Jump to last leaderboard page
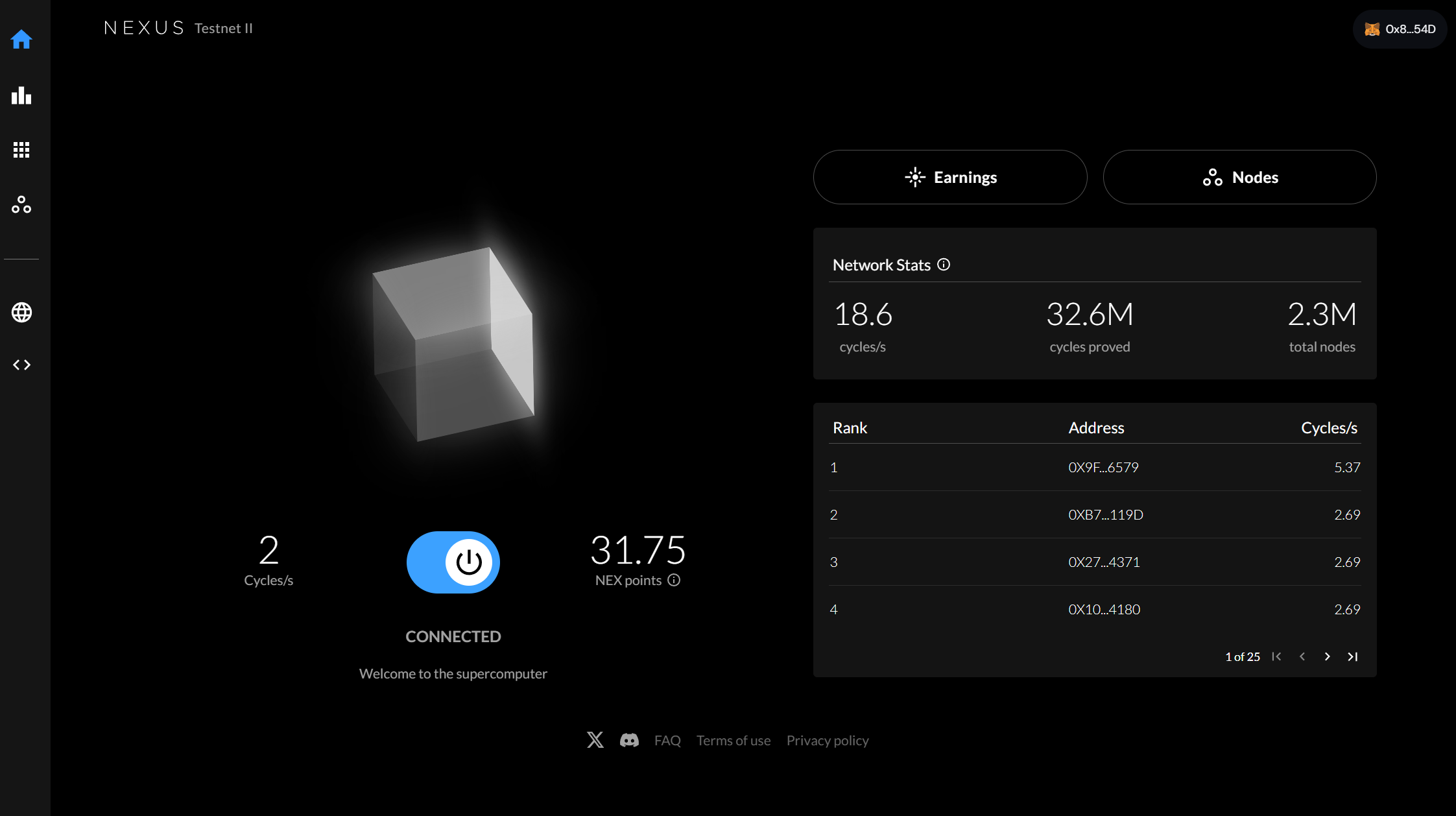This screenshot has height=816, width=1456. click(1353, 656)
